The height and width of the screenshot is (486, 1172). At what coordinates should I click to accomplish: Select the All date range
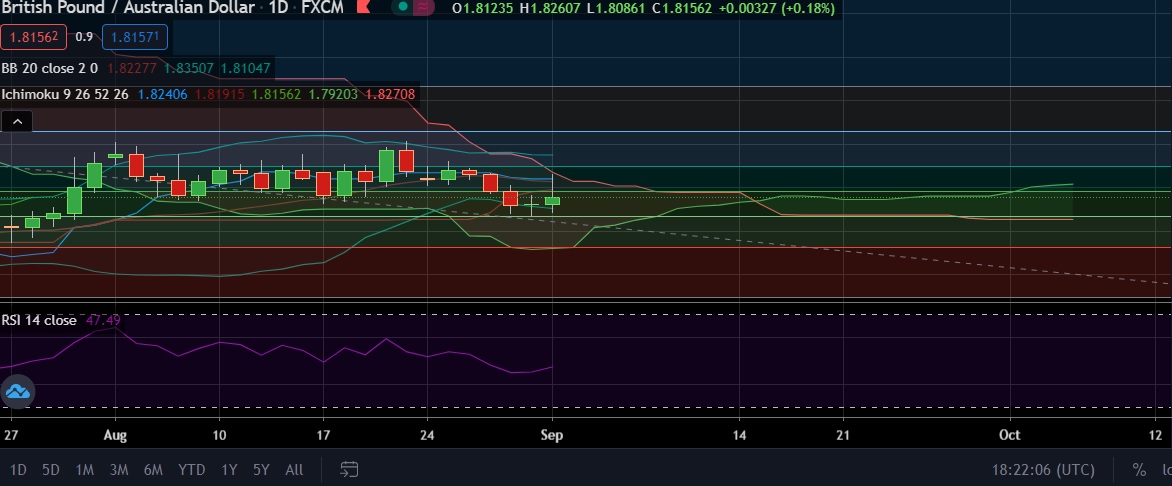[294, 470]
